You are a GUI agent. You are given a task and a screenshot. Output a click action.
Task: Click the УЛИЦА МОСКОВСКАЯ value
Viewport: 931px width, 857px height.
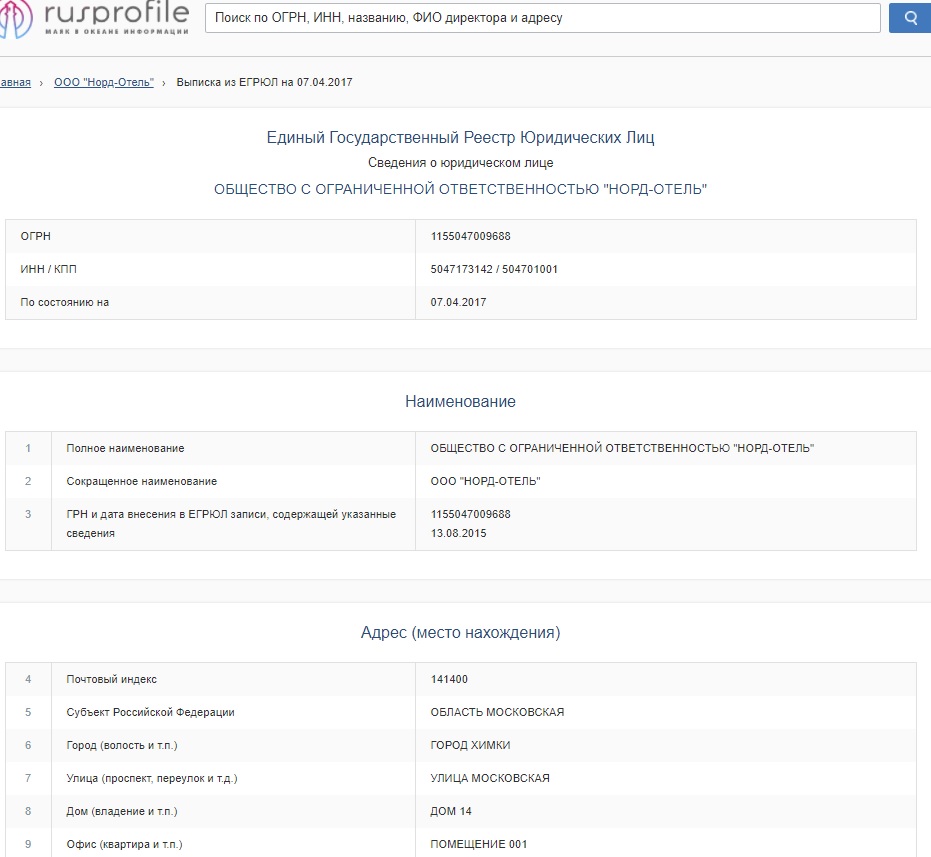point(490,778)
